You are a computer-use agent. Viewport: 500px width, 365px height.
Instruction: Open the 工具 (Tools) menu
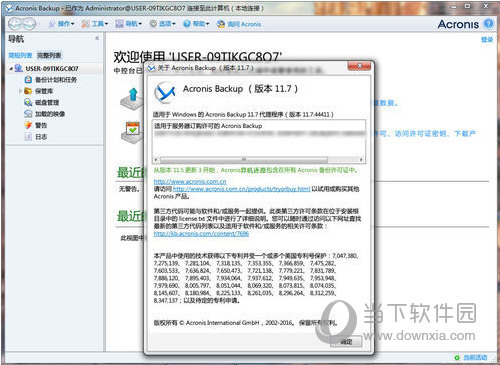95,24
